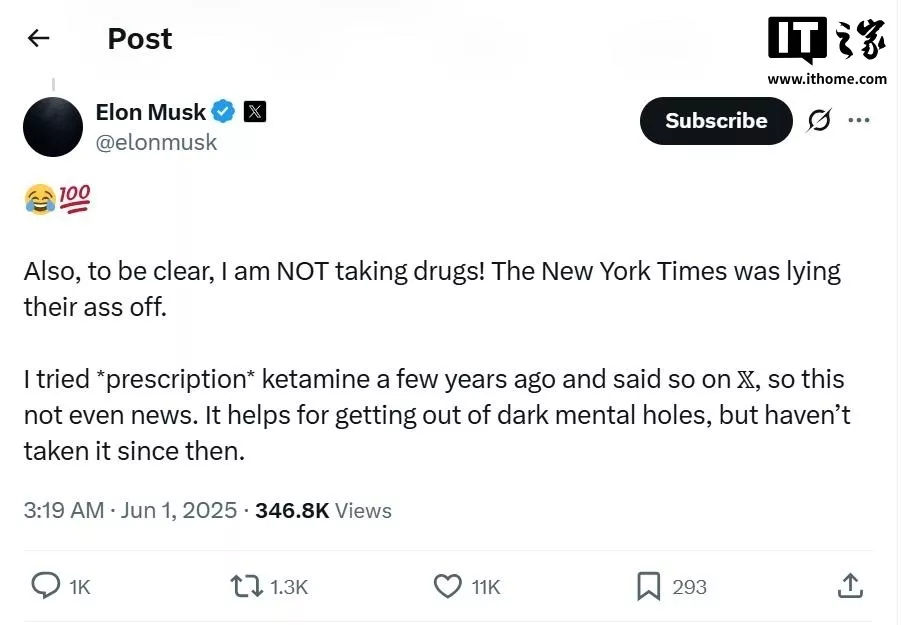Click the 11K likes count
This screenshot has width=901, height=625.
click(486, 587)
